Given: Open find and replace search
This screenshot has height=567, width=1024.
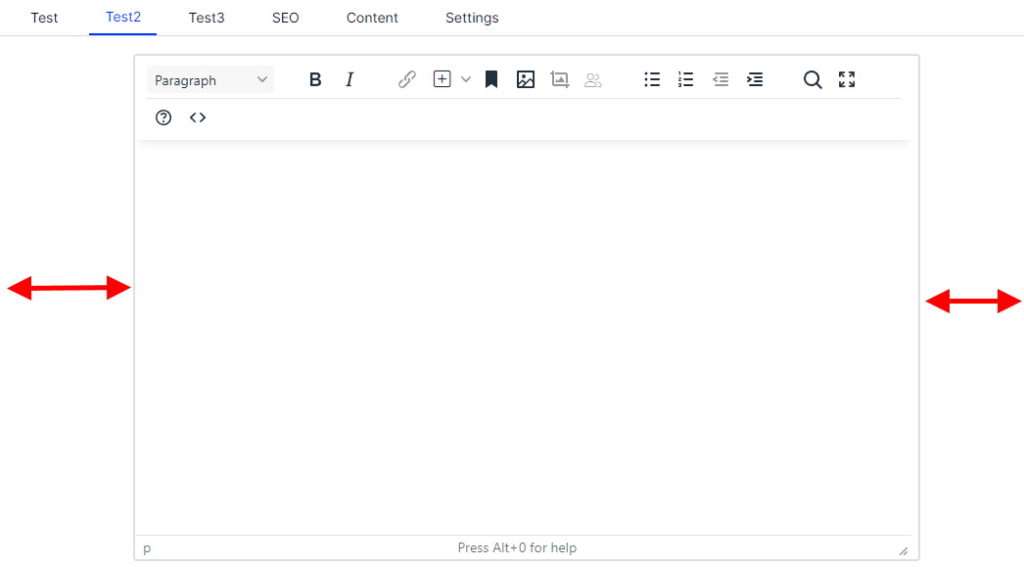Looking at the screenshot, I should [812, 80].
